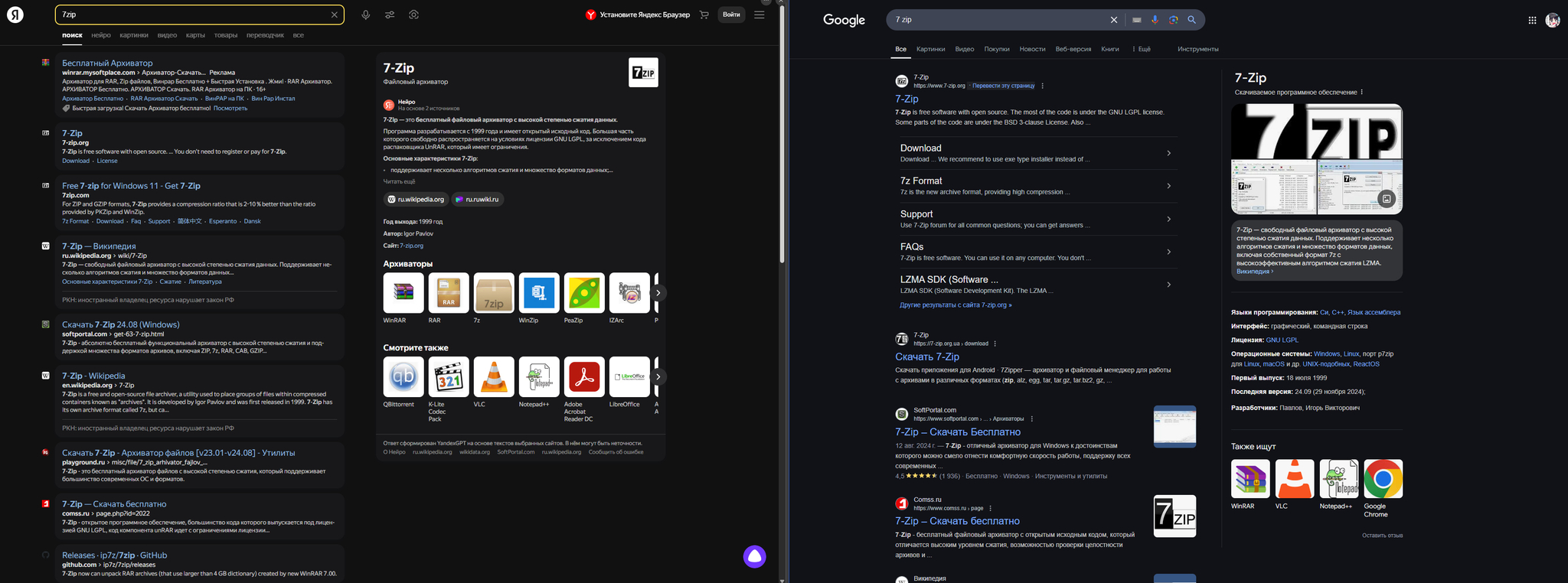The width and height of the screenshot is (1568, 583).
Task: Expand the Google "Ещё" tabs dropdown
Action: point(1141,49)
